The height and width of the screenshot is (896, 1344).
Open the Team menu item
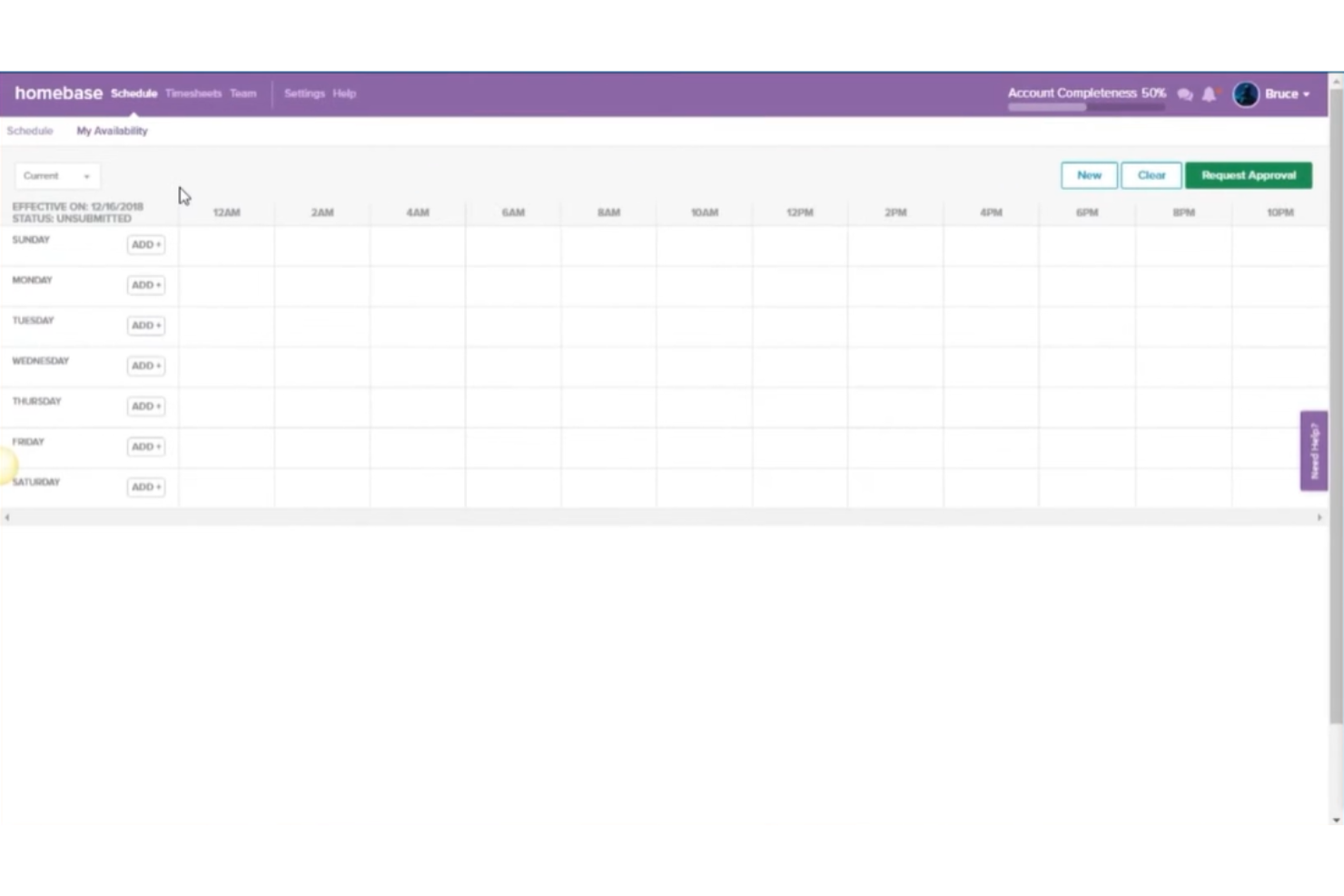(242, 94)
